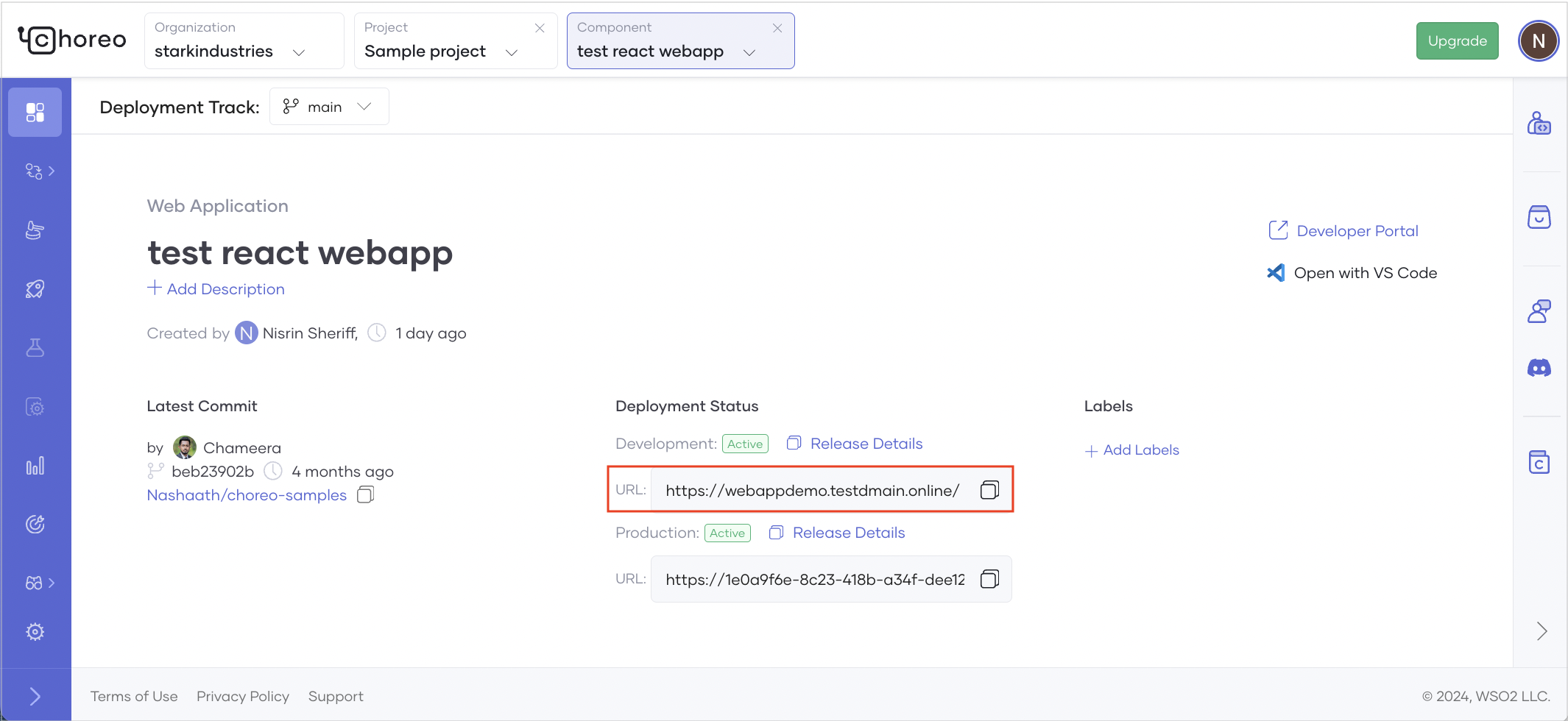Copy the Development URL with copy icon
The height and width of the screenshot is (721, 1568).
point(989,490)
